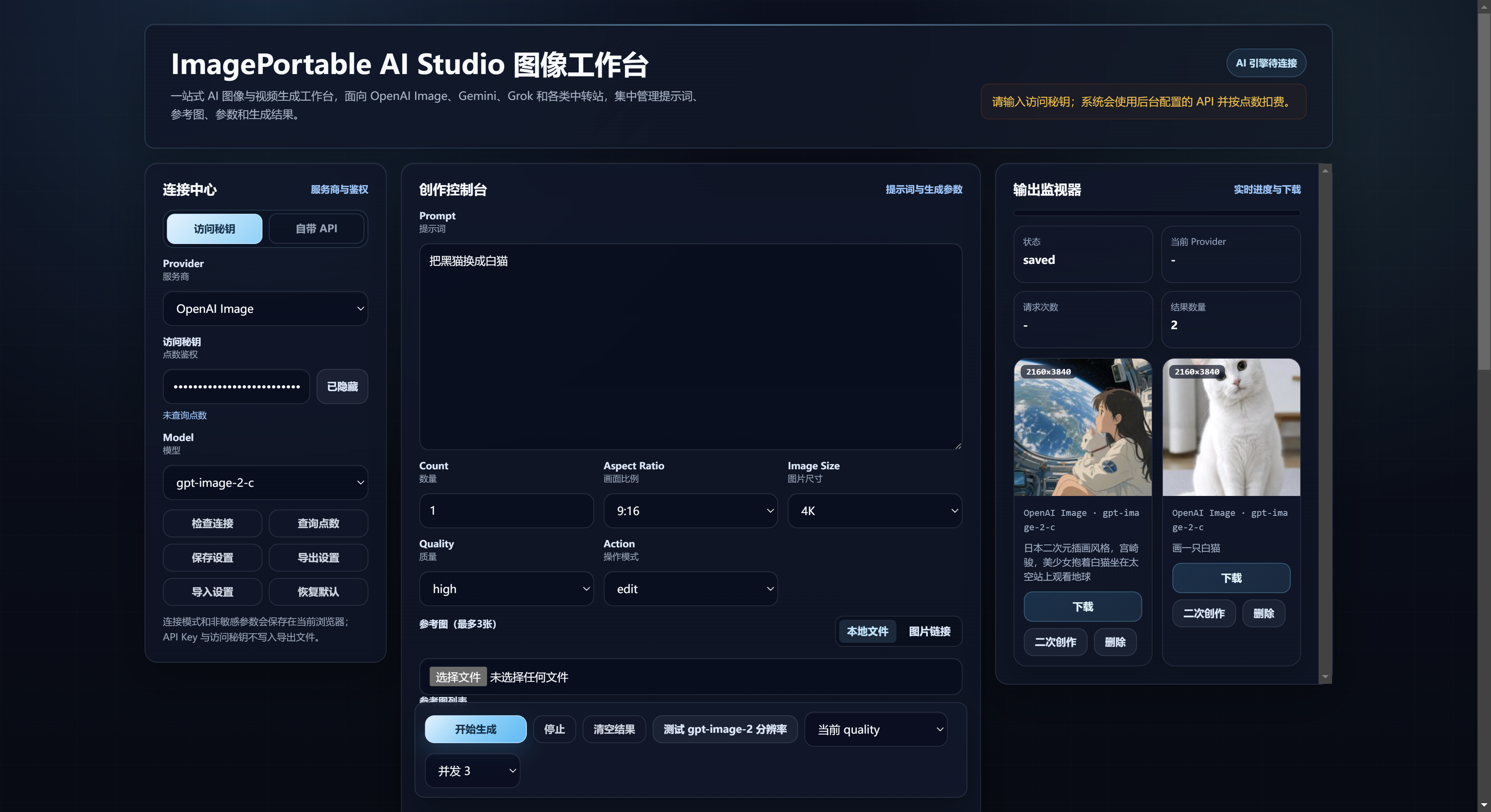The width and height of the screenshot is (1491, 812).
Task: Start generation with 开始生成
Action: (x=475, y=729)
